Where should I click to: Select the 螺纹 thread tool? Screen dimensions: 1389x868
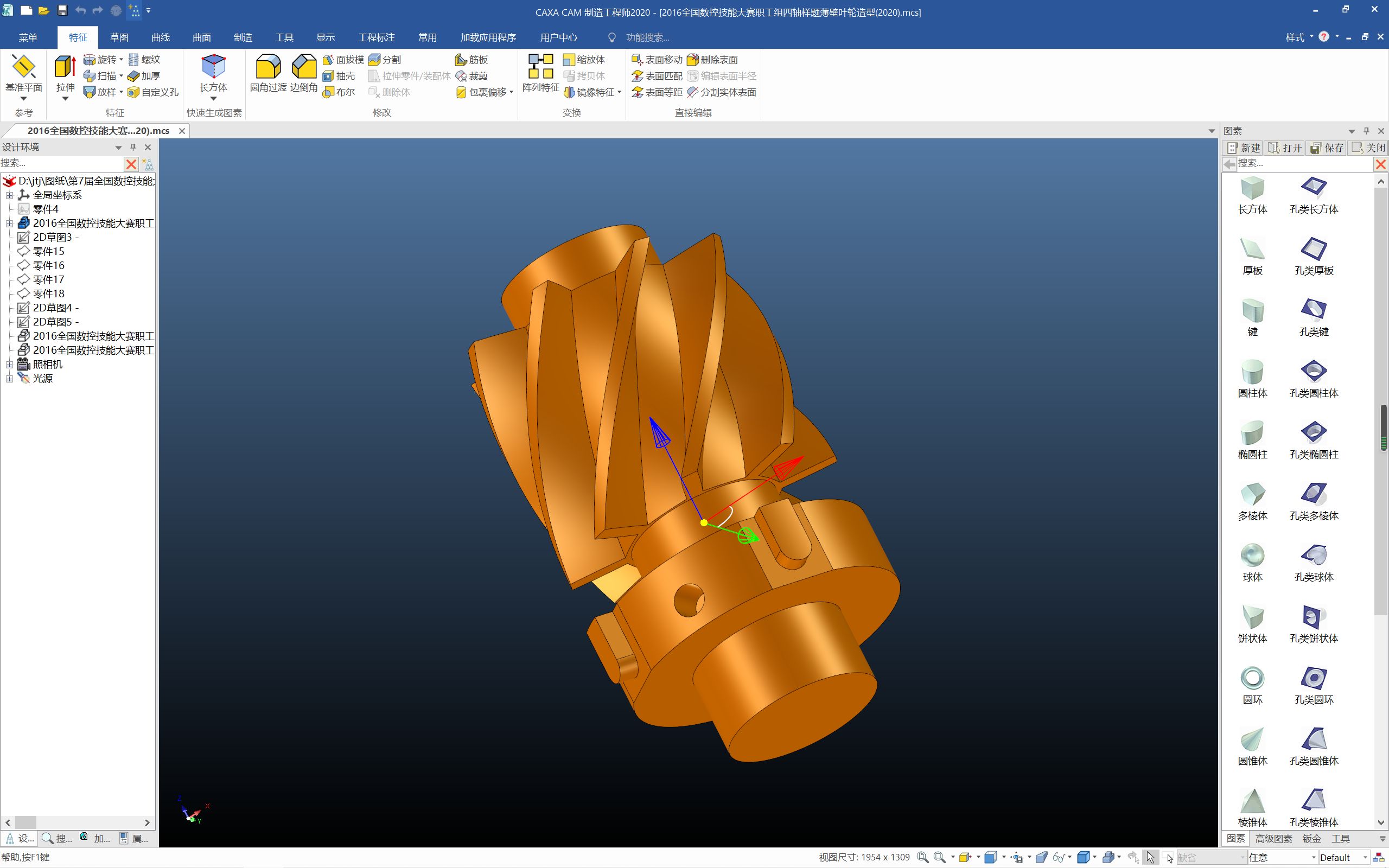[145, 60]
